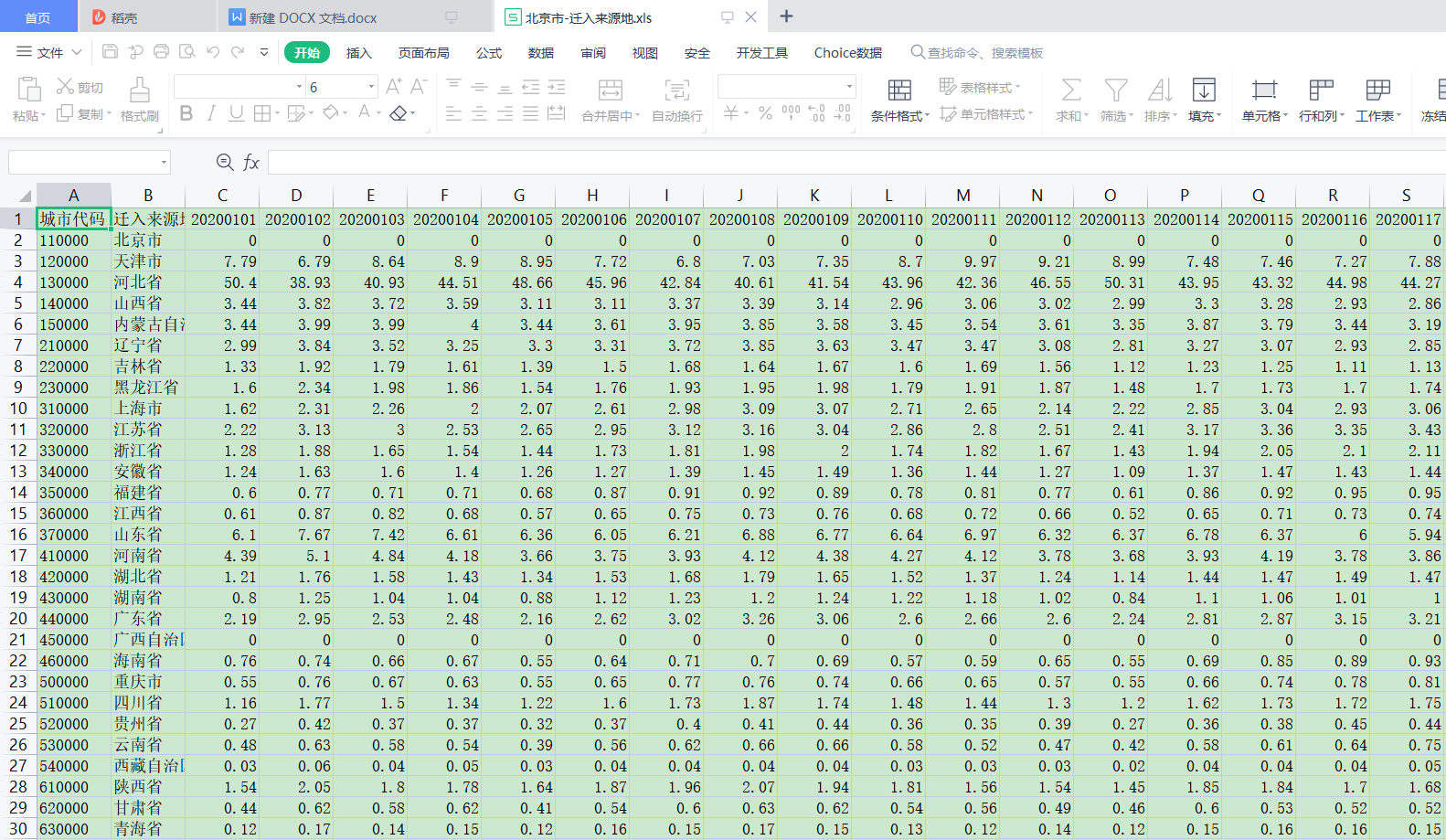Click the Paste (粘贴) clipboard icon
The height and width of the screenshot is (840, 1446).
(29, 90)
